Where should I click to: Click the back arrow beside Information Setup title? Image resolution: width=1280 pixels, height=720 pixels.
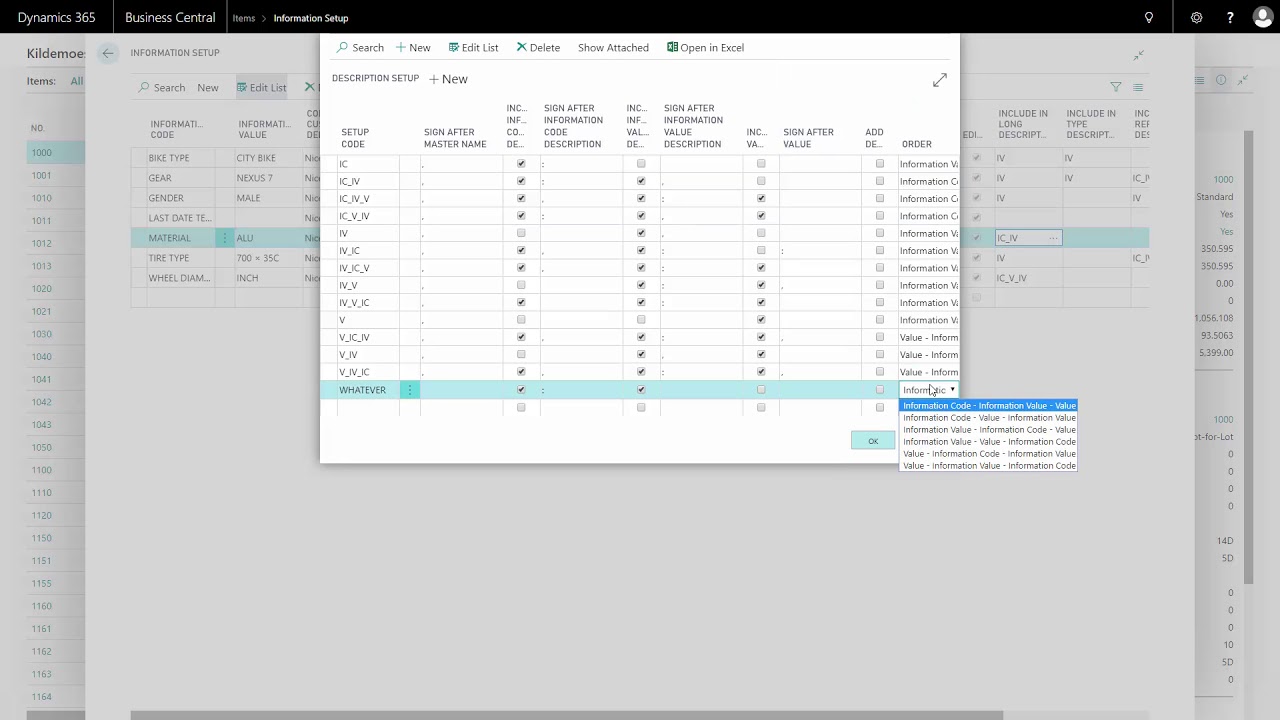pyautogui.click(x=108, y=53)
